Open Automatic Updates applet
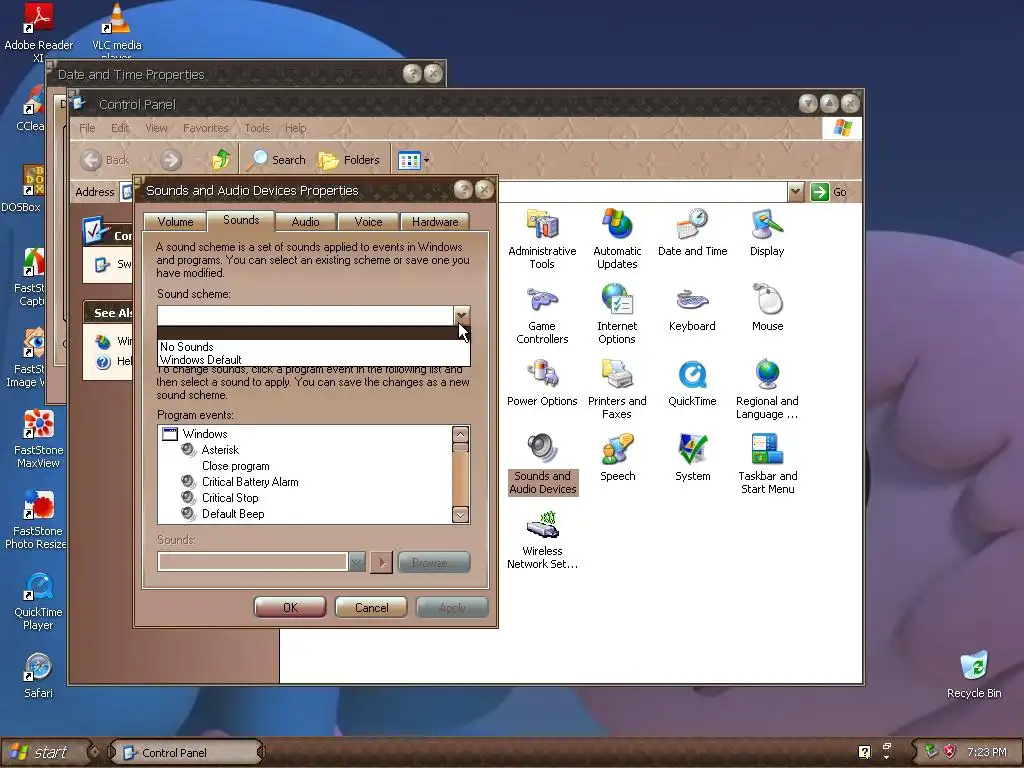 pyautogui.click(x=617, y=239)
